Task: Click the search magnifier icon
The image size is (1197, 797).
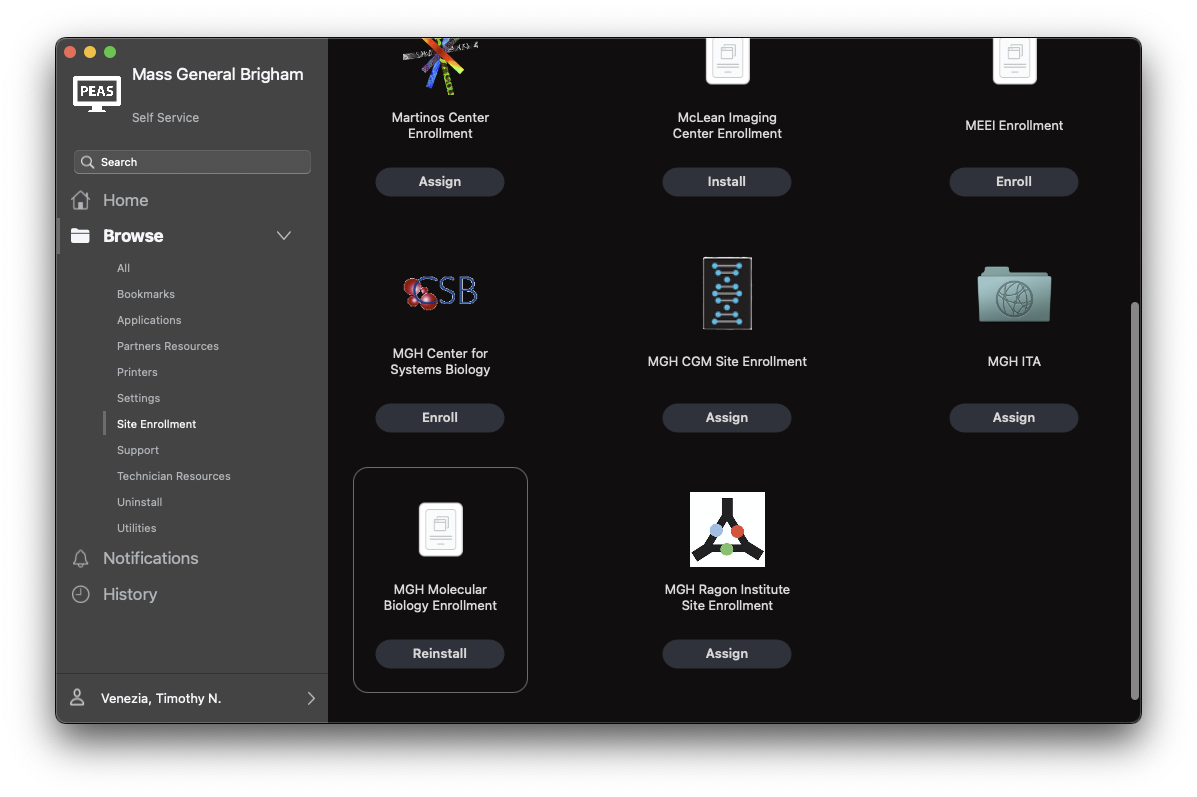Action: [88, 162]
